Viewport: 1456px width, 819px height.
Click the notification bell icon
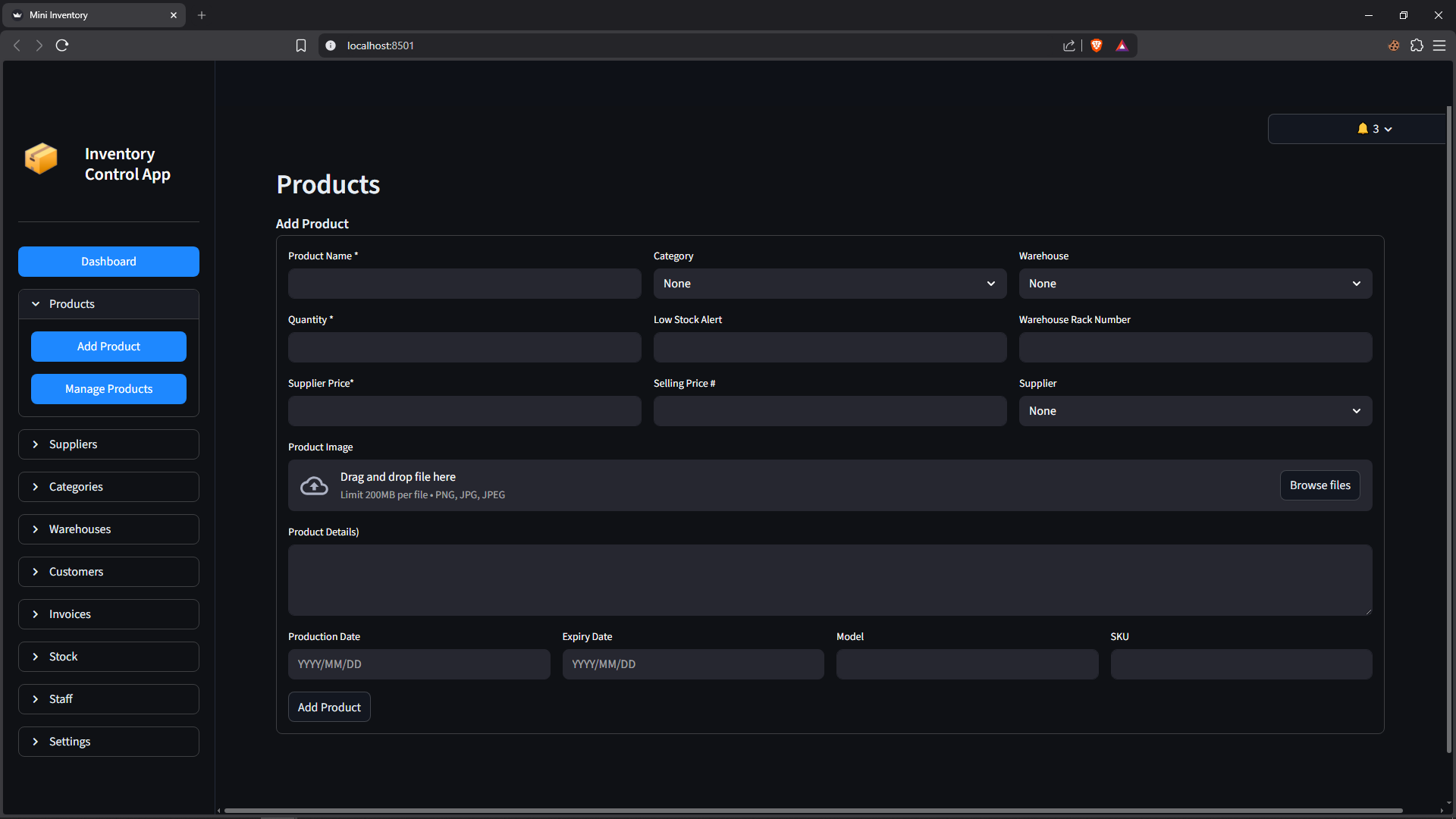tap(1363, 129)
